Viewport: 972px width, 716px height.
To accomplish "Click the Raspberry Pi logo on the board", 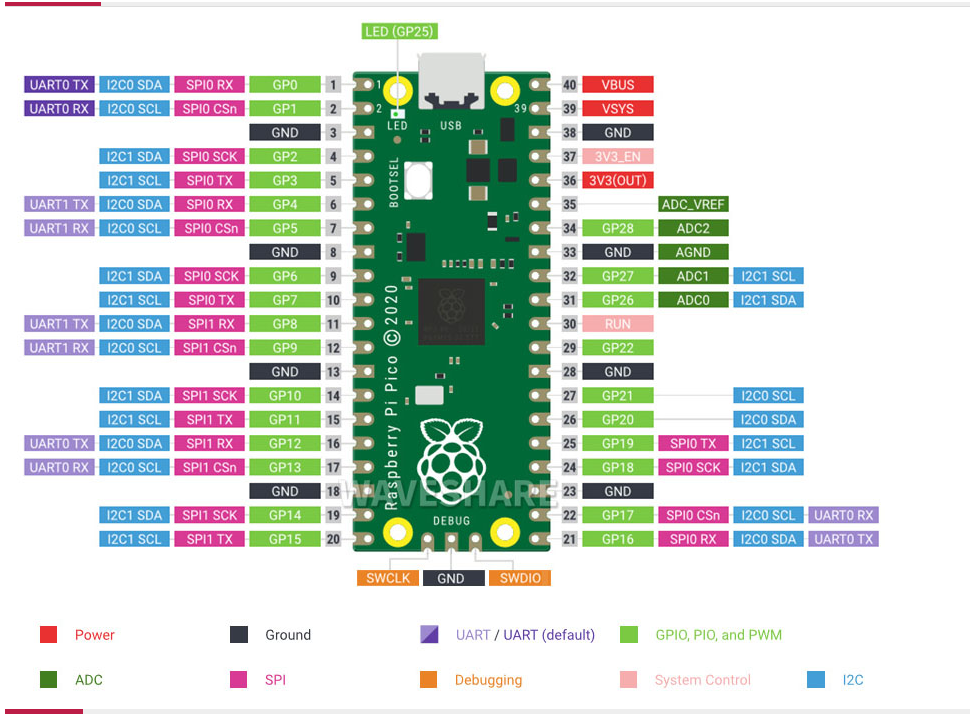I will (451, 456).
